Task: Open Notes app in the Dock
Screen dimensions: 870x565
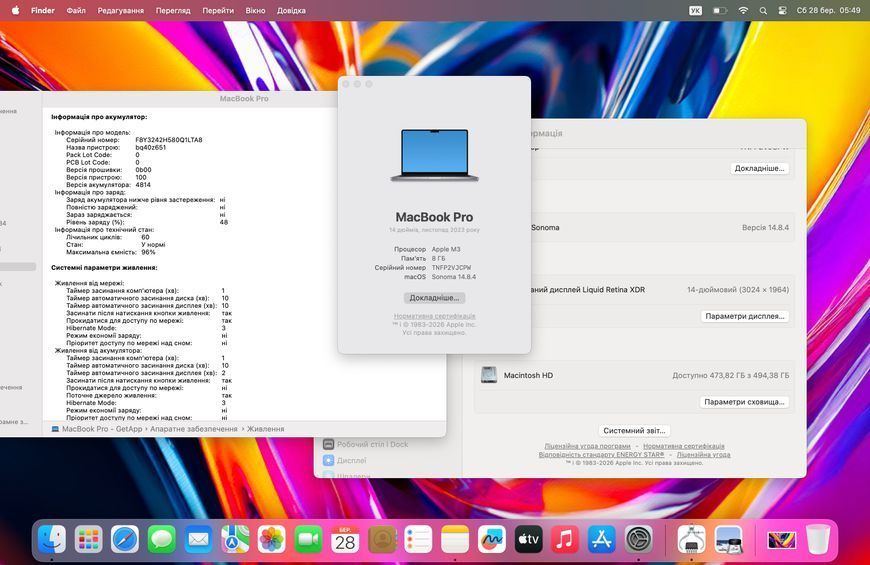Action: [x=455, y=539]
